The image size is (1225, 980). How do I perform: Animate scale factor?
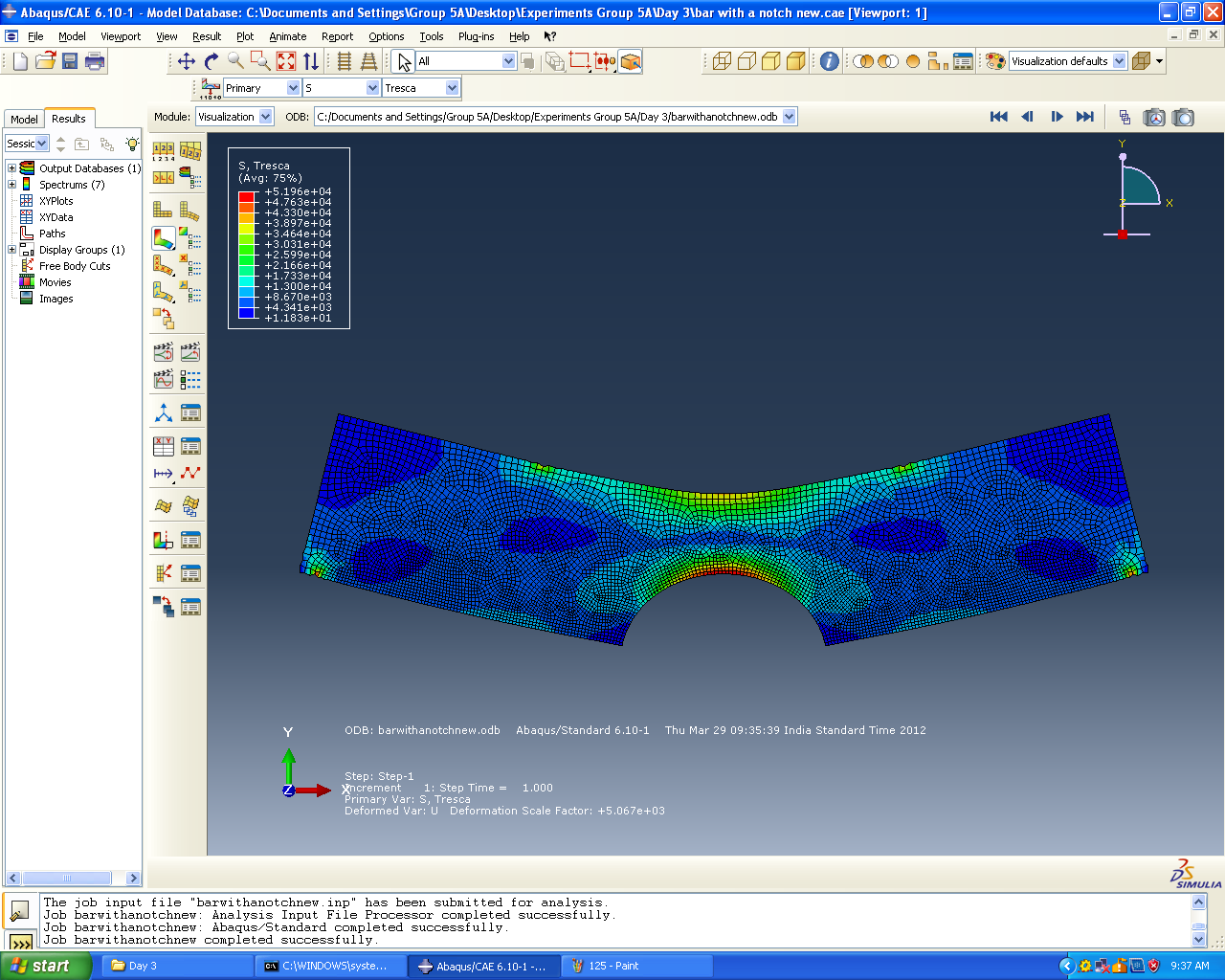point(164,352)
